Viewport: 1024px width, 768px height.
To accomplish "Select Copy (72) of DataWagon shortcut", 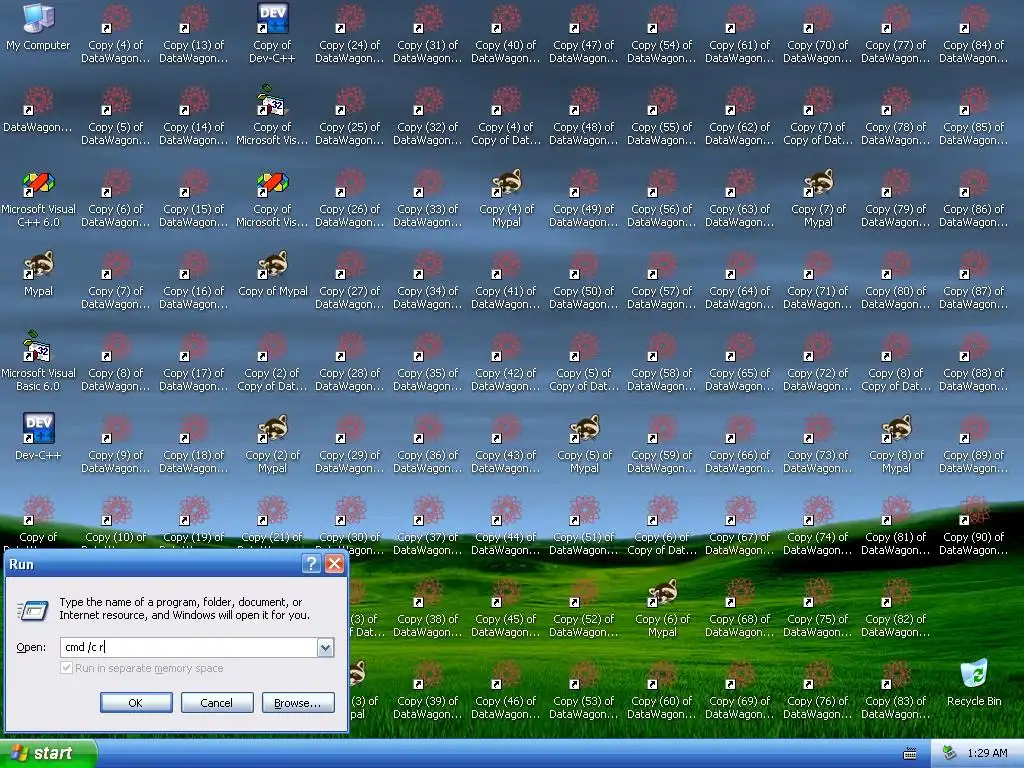I will tap(818, 362).
